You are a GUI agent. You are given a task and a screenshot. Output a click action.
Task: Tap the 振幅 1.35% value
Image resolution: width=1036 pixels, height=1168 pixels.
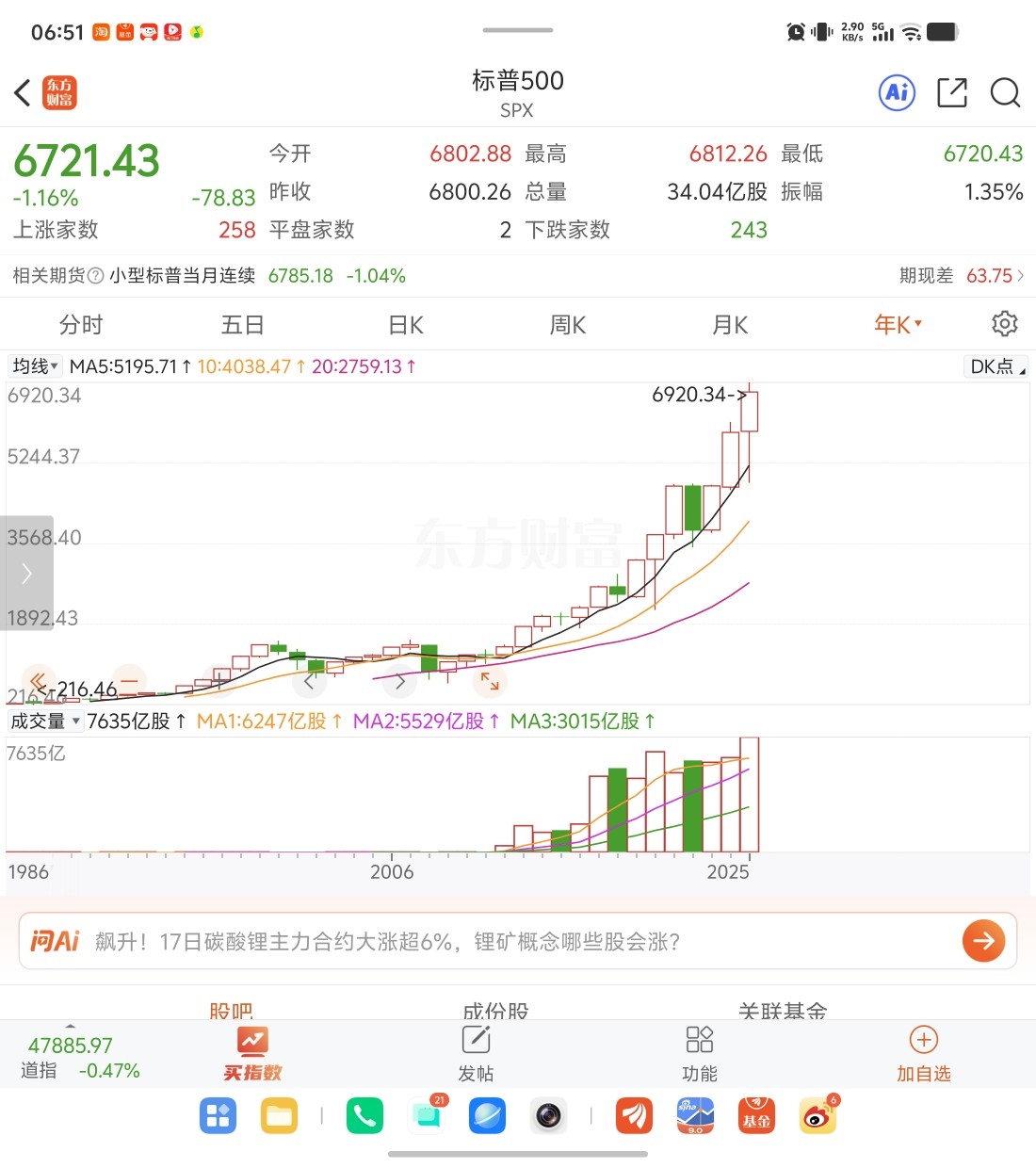(993, 192)
